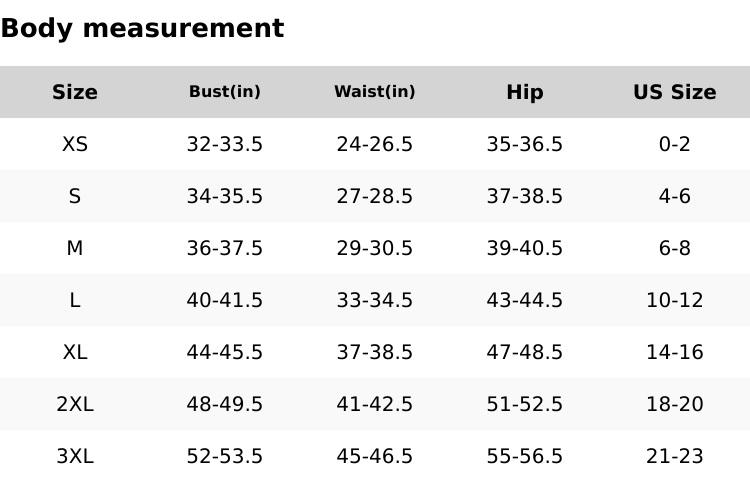Select the S size row label
Viewport: 750px width, 482px height.
pos(75,196)
